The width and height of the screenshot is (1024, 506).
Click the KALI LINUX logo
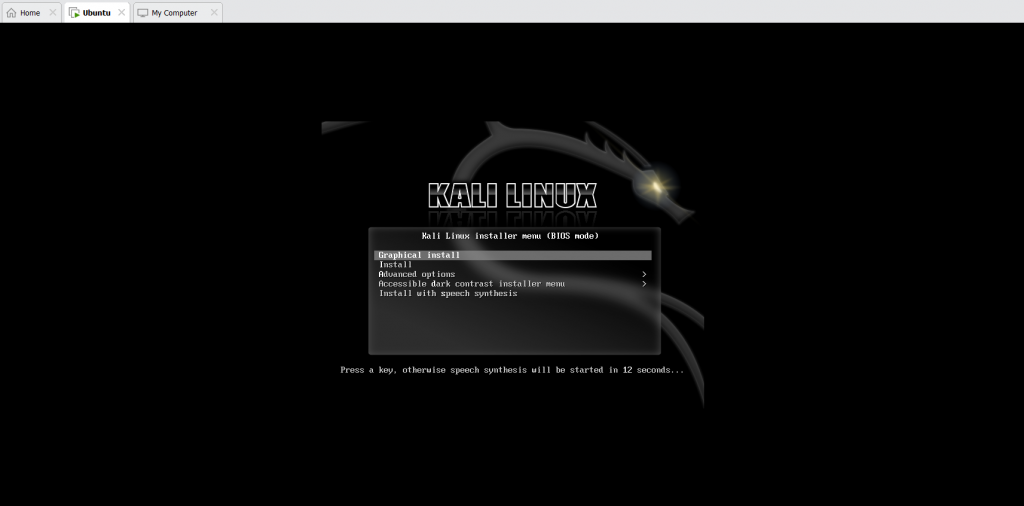tap(513, 195)
